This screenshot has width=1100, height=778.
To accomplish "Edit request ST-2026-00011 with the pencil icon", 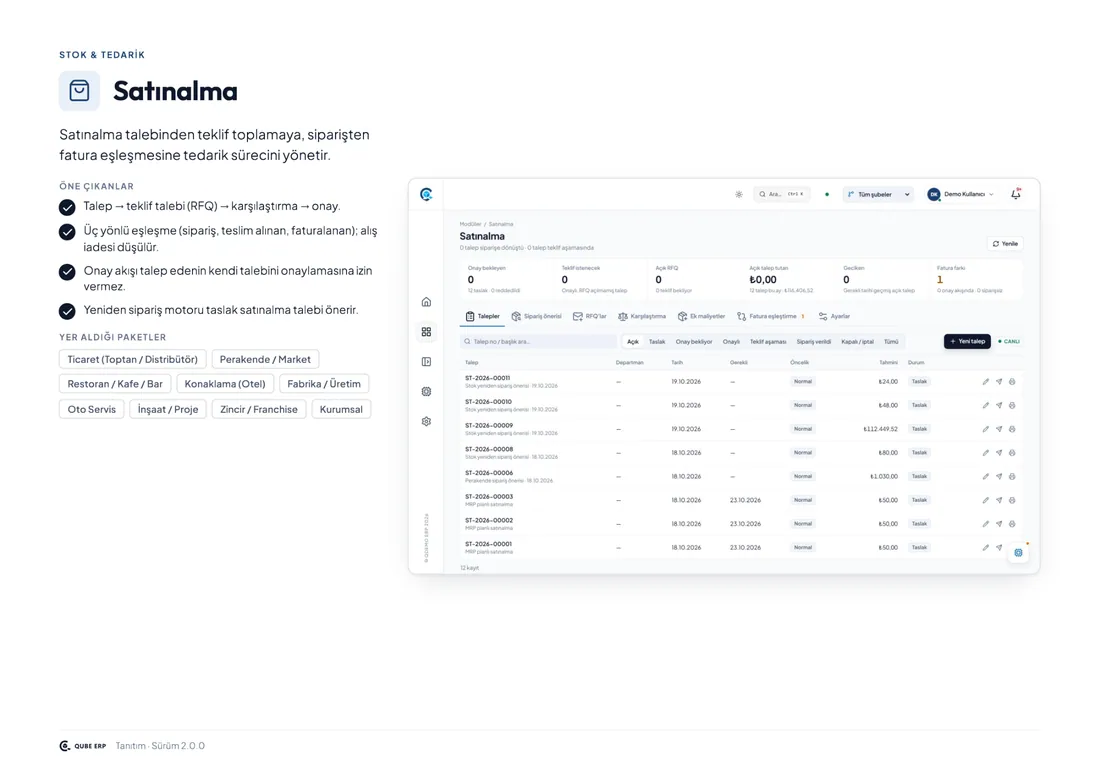I will (986, 382).
